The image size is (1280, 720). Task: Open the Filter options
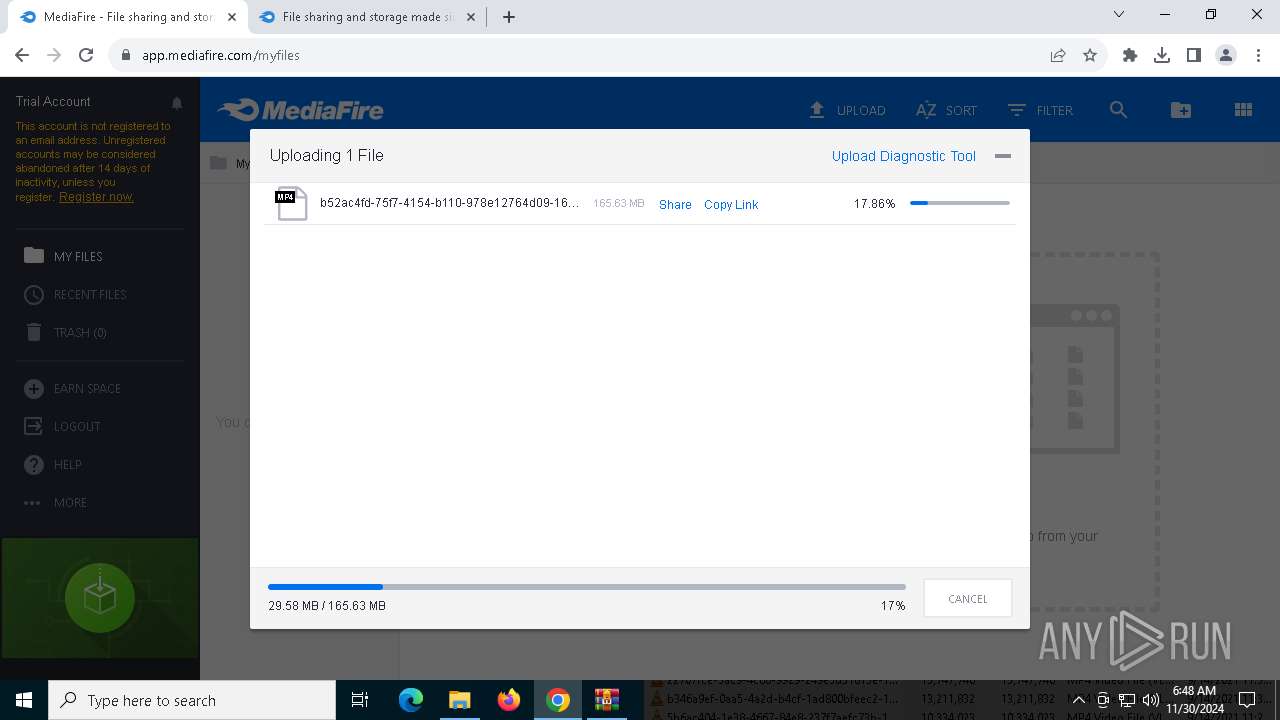(x=1040, y=110)
